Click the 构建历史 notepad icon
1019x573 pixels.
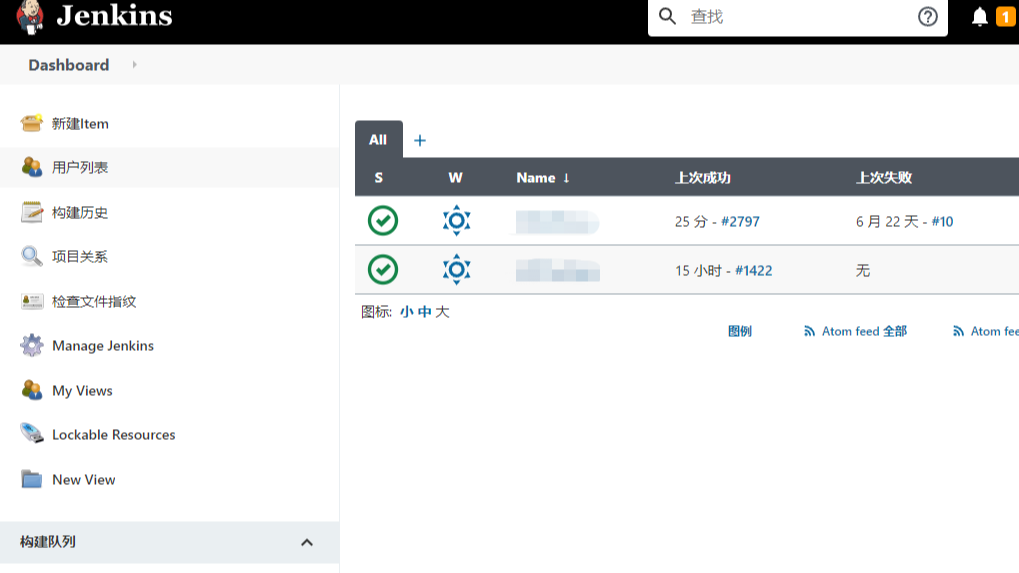[x=31, y=212]
